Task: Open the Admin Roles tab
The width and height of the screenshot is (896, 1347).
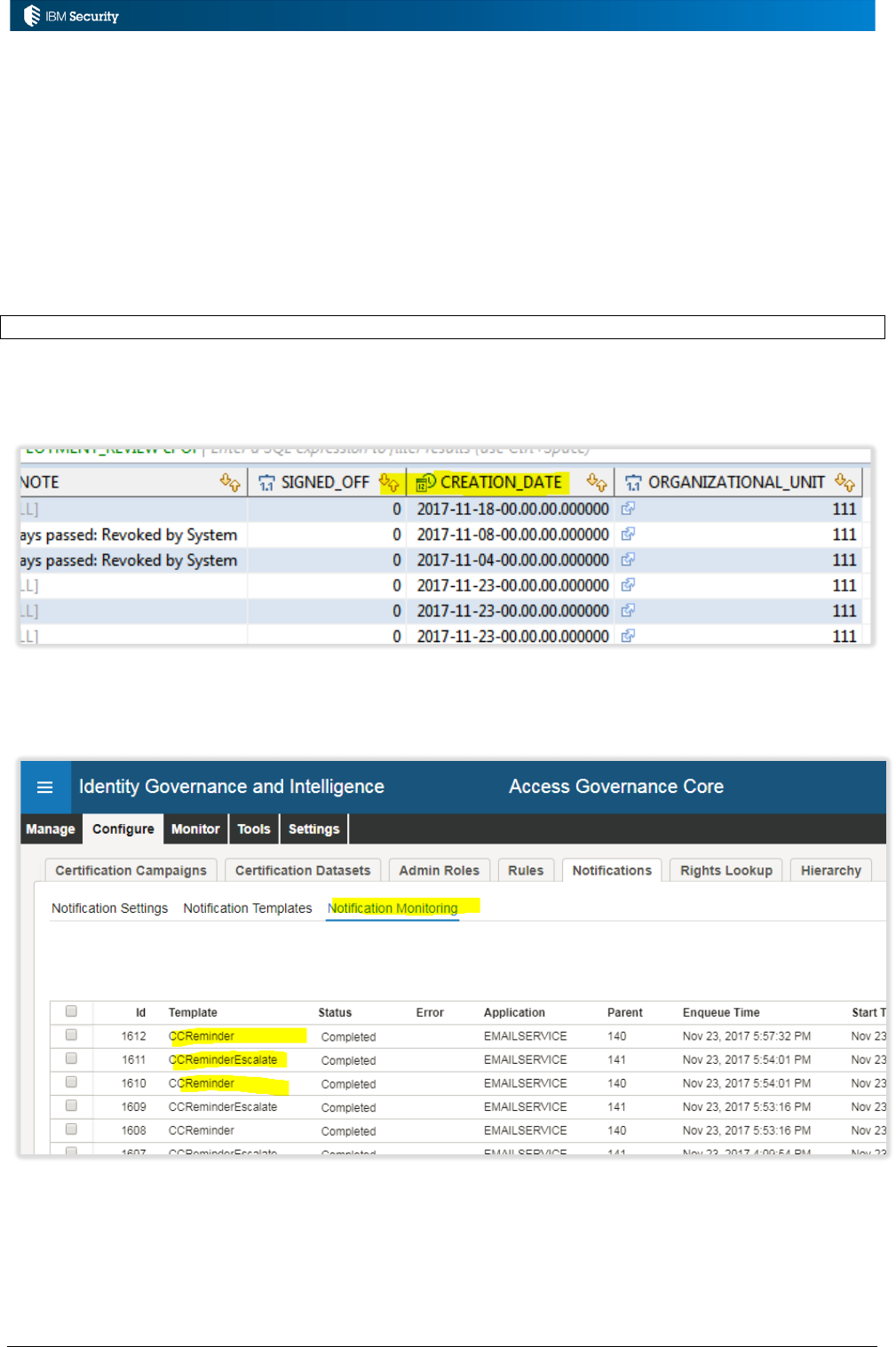Action: pos(439,870)
